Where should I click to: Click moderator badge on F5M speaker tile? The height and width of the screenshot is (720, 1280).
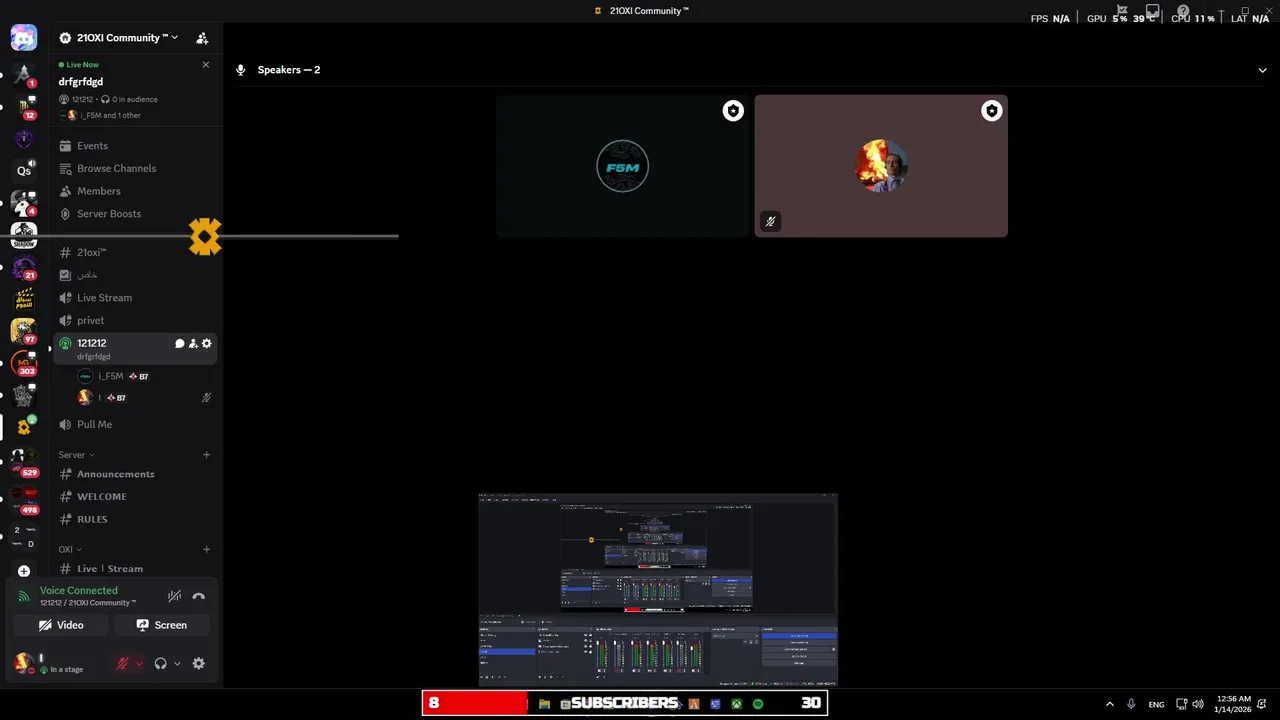pyautogui.click(x=733, y=111)
